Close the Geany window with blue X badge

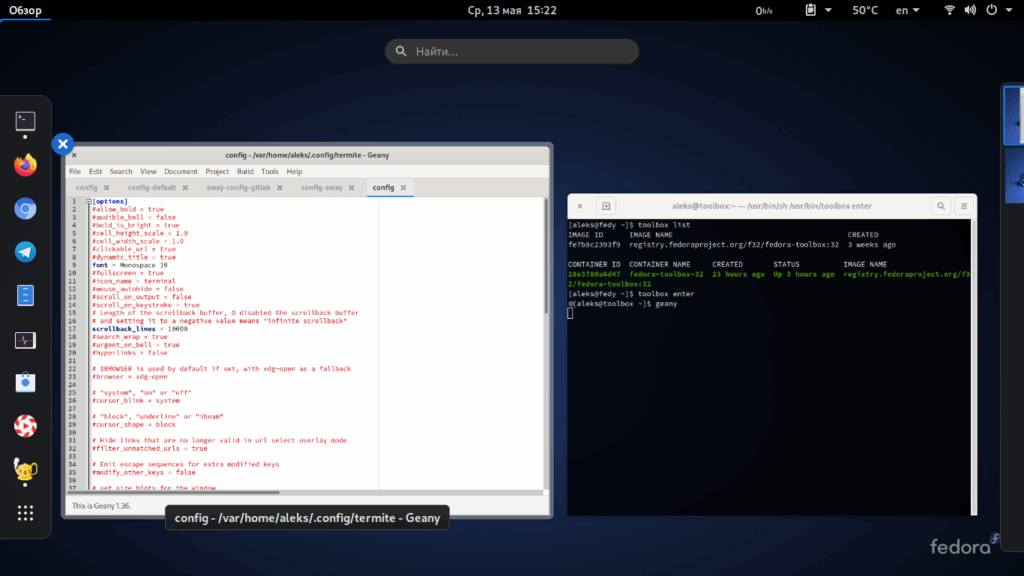(63, 144)
